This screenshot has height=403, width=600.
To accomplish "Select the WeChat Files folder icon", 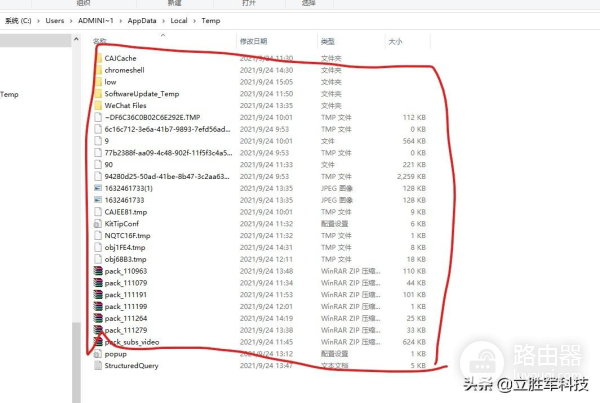I will tap(98, 106).
